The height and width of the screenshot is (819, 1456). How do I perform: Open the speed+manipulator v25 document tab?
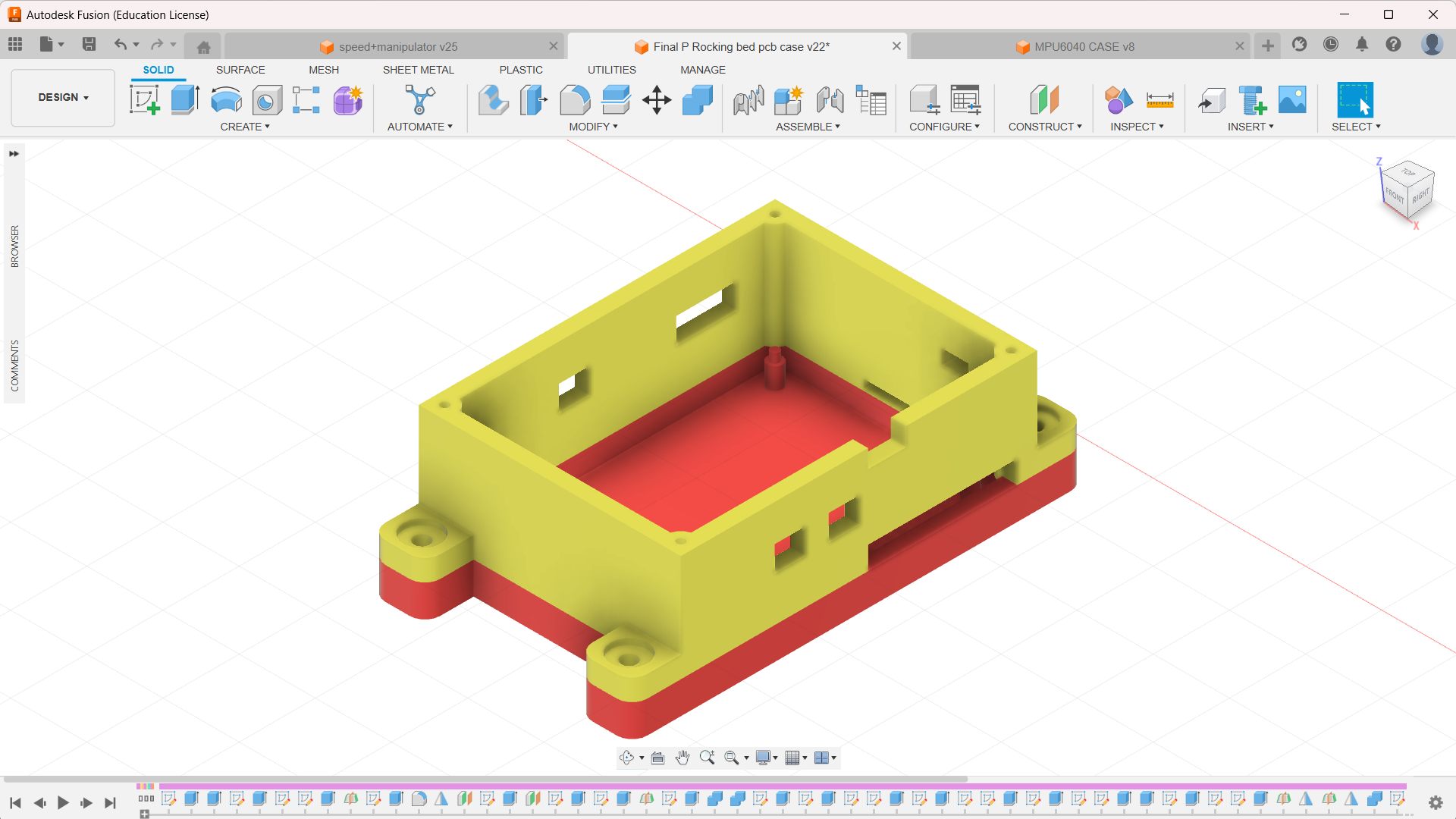(397, 47)
